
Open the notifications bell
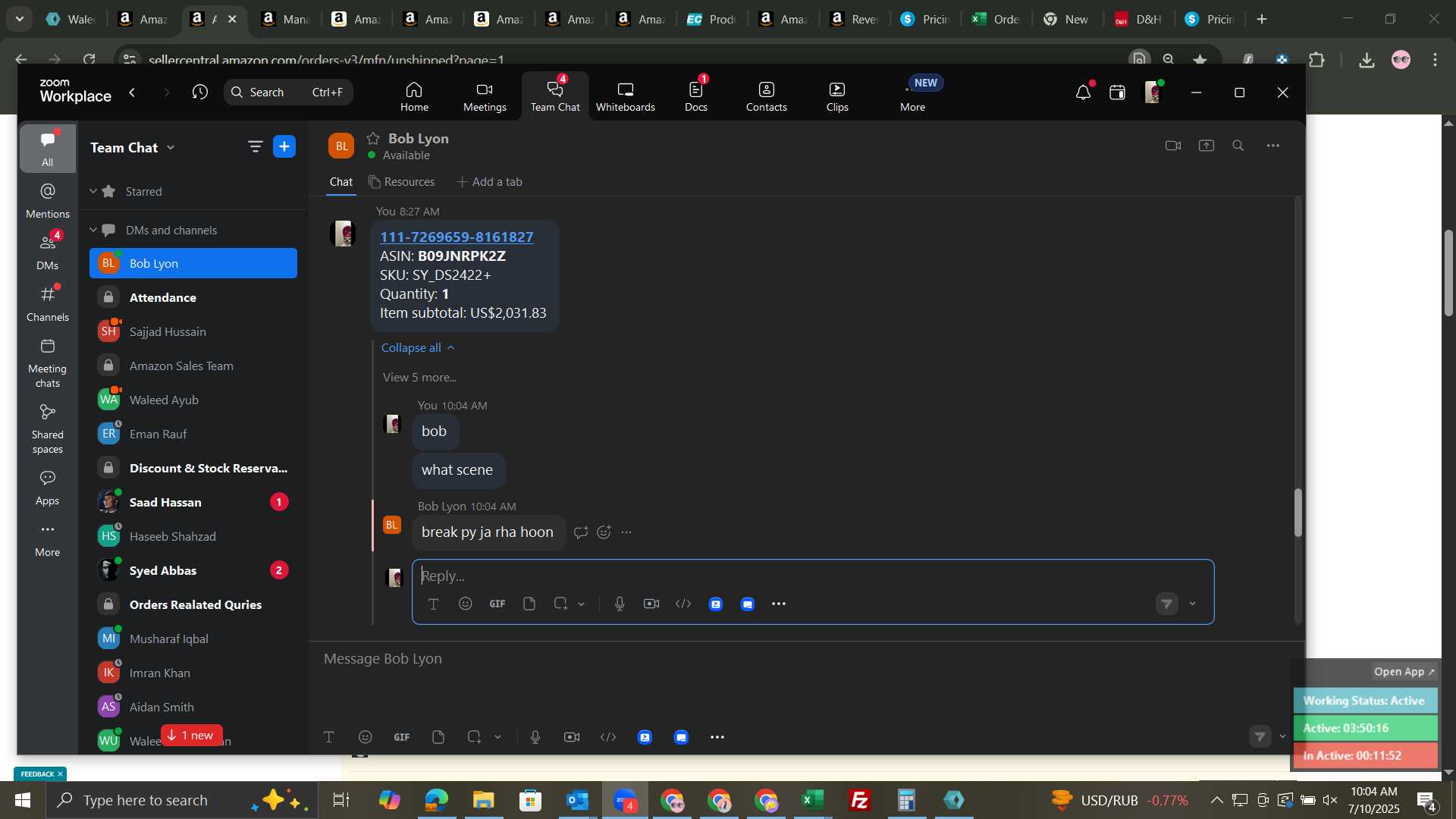1083,93
